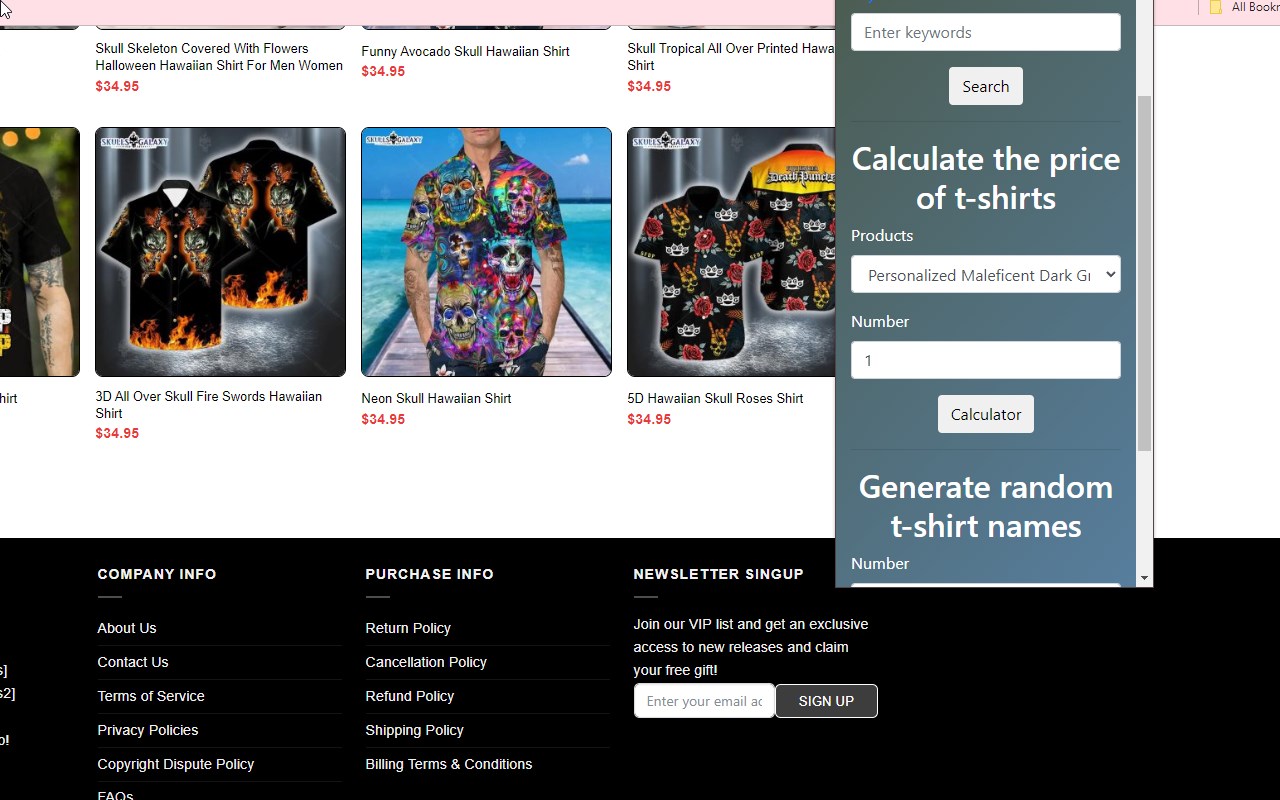Click the scrollbar down arrow in popup

(x=1144, y=578)
